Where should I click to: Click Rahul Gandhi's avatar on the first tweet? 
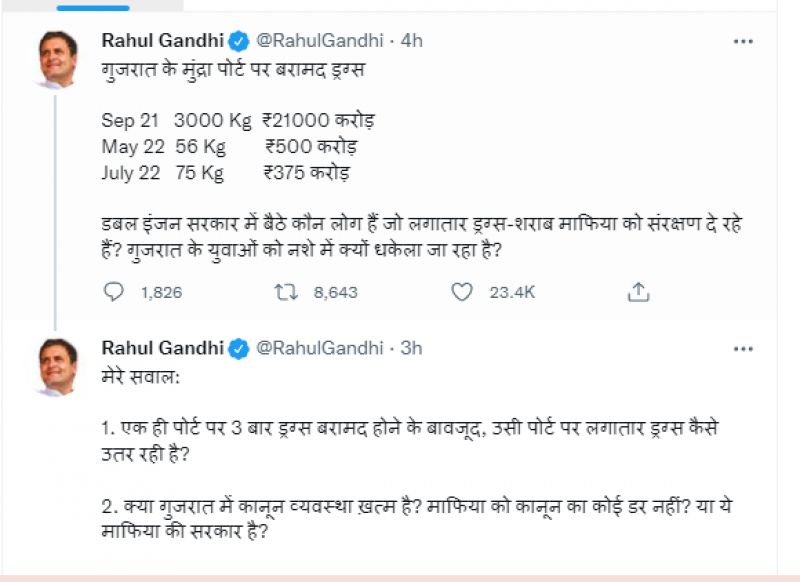[58, 59]
